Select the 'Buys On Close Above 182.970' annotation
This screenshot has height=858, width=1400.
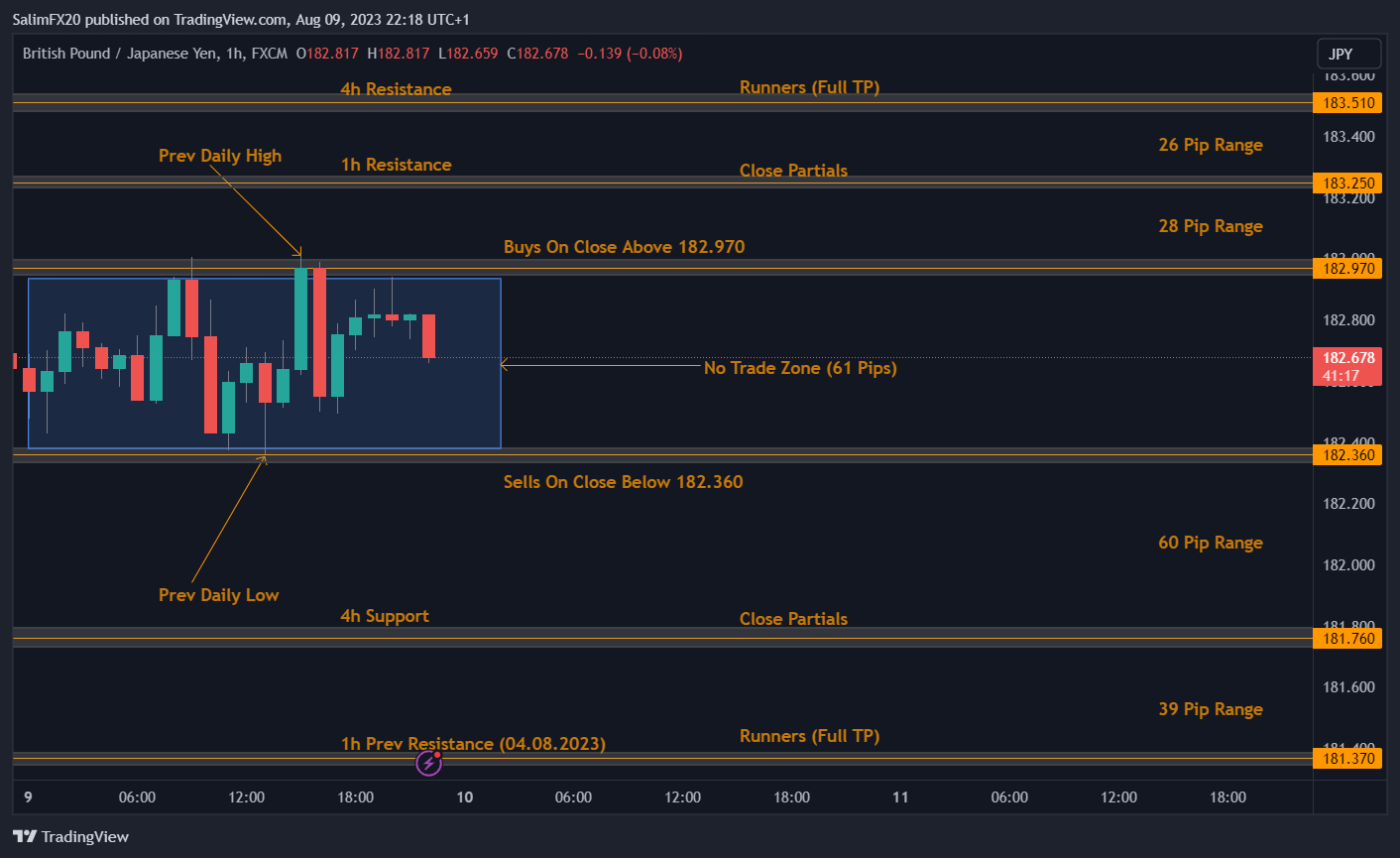click(625, 246)
